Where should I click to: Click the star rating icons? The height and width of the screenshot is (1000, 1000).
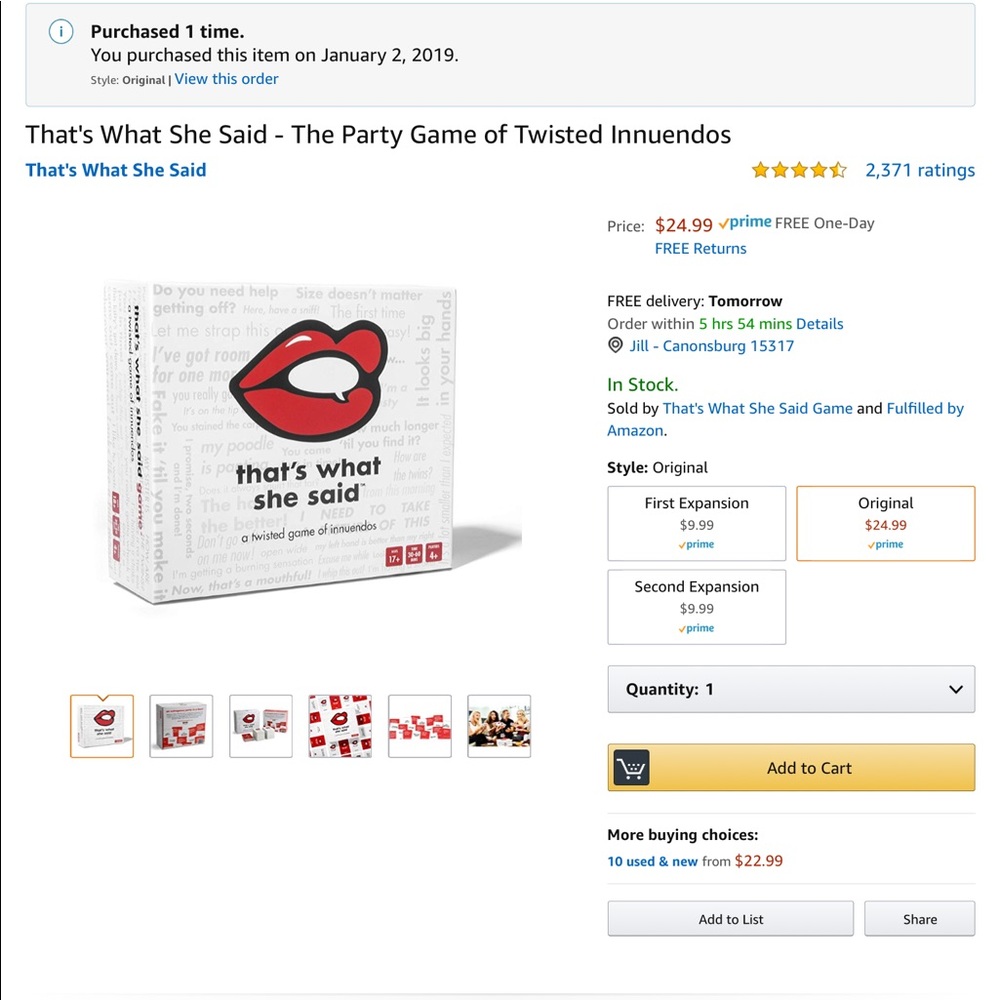[x=799, y=170]
